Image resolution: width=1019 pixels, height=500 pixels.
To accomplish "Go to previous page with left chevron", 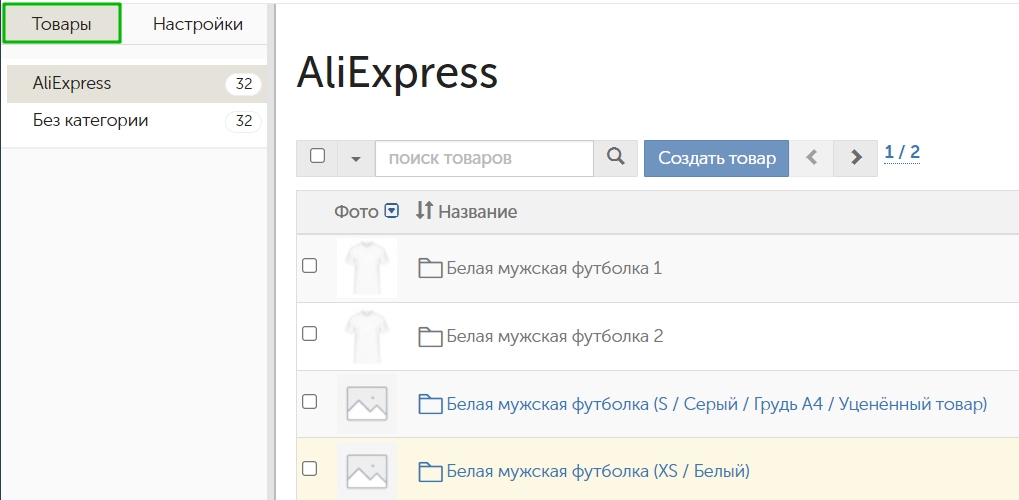I will point(811,158).
